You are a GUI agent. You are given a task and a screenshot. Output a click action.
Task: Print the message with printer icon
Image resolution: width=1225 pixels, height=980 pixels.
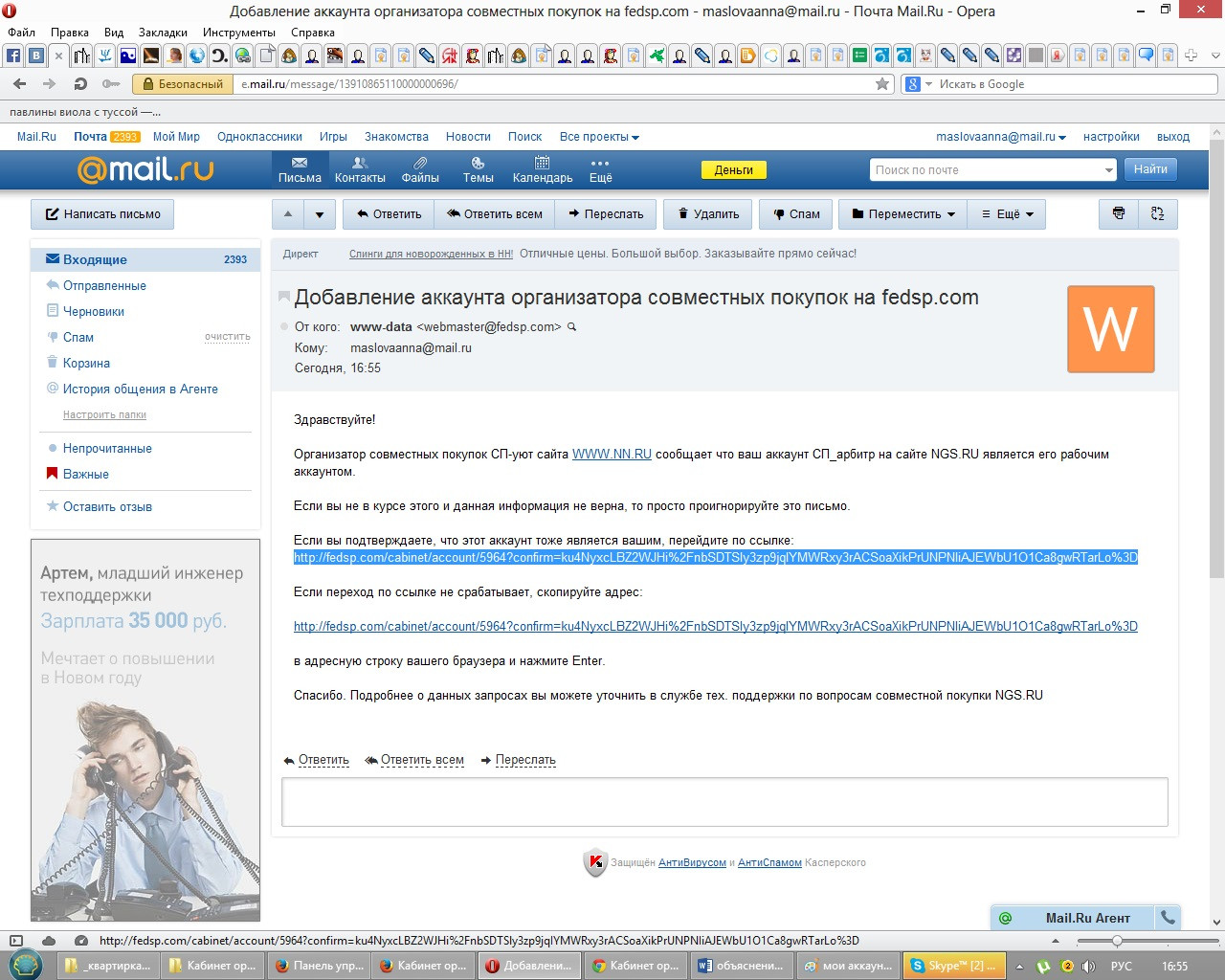coord(1119,213)
